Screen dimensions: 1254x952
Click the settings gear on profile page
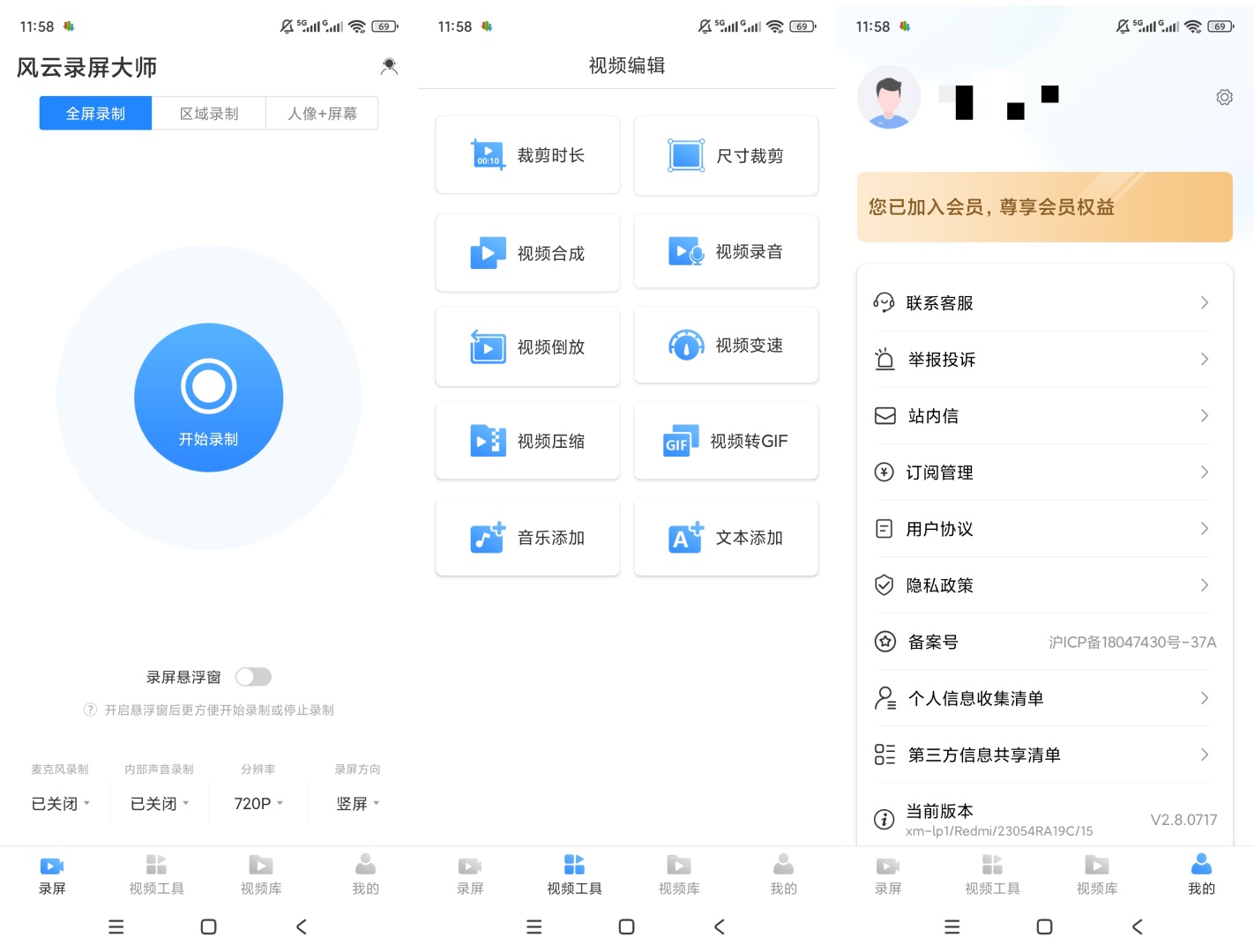(x=1224, y=97)
